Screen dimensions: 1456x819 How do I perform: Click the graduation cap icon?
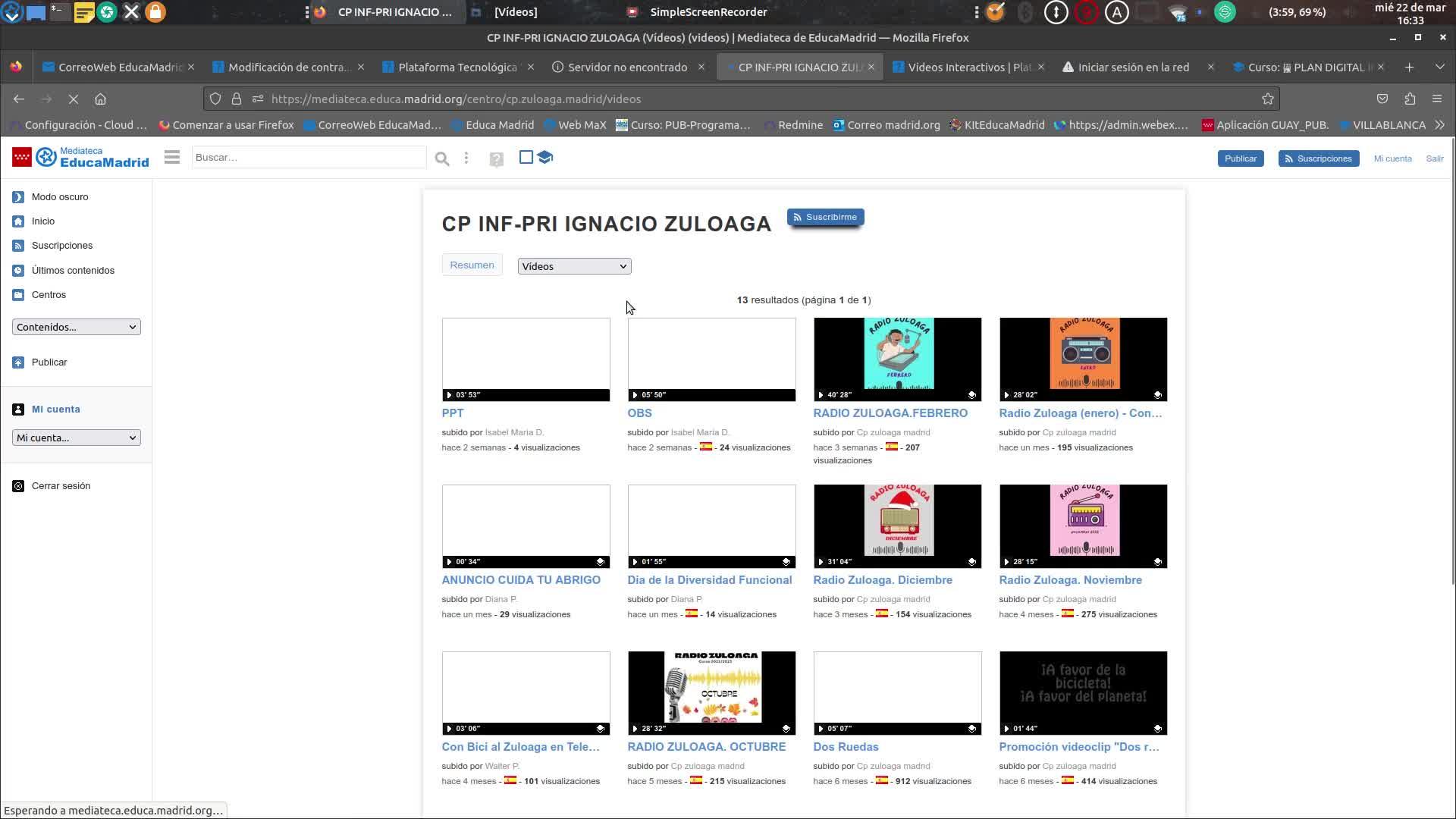tap(545, 157)
